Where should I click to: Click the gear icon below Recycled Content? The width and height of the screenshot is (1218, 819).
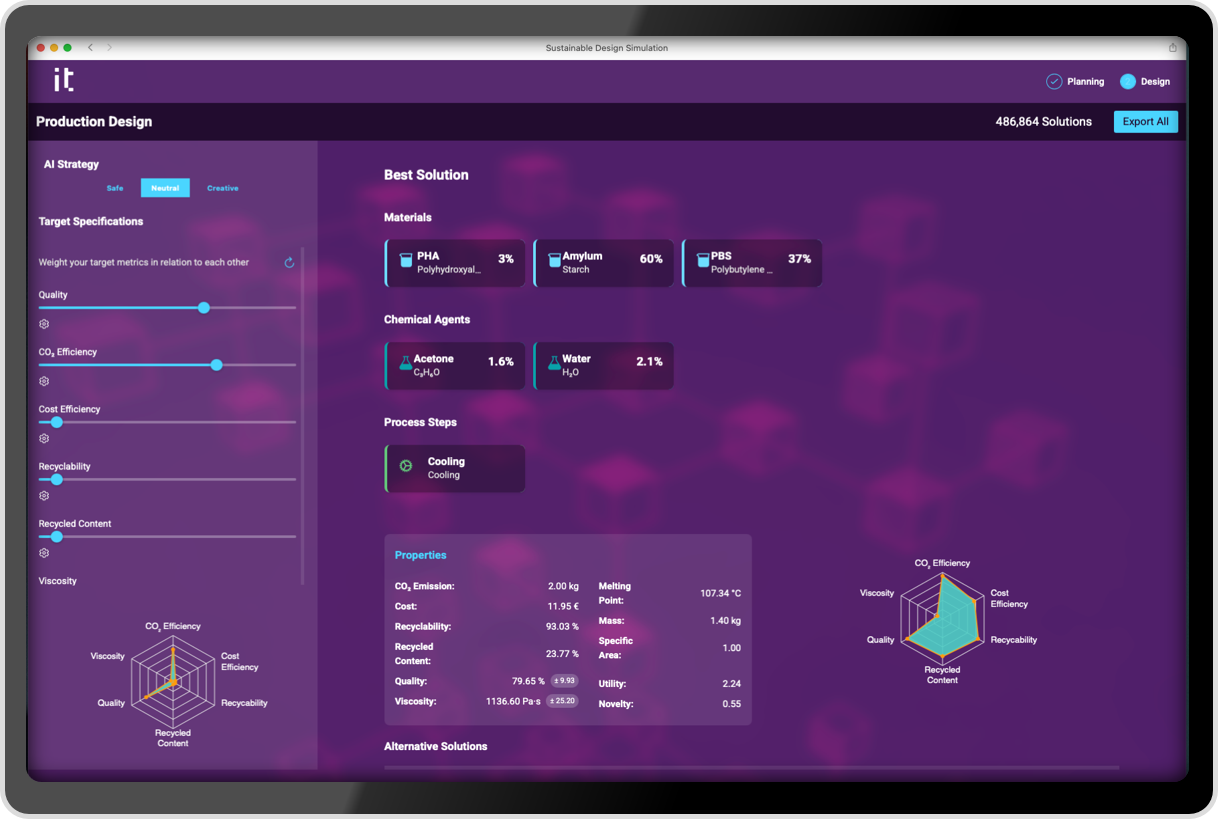pyautogui.click(x=44, y=553)
